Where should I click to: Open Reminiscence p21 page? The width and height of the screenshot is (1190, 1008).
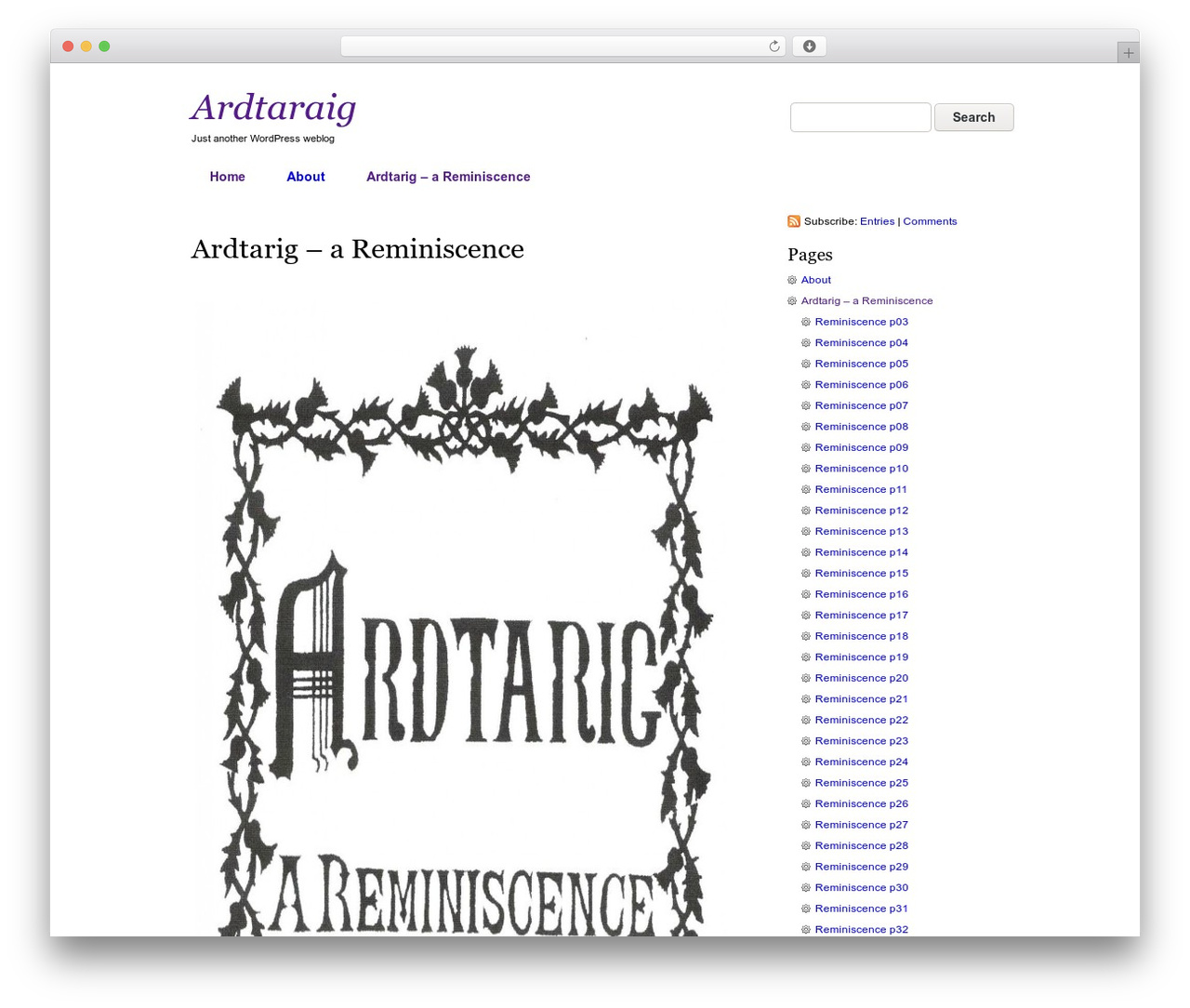pyautogui.click(x=861, y=699)
